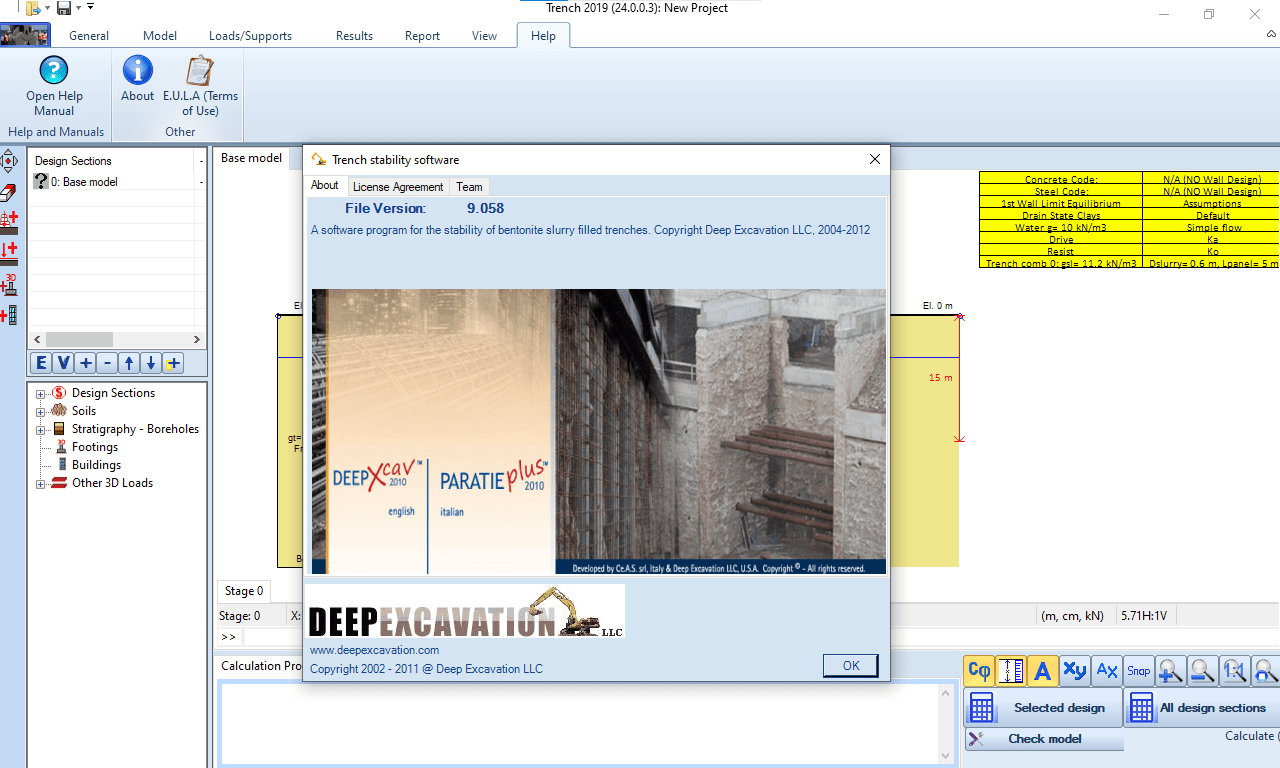Toggle the Ax axis display button
1280x768 pixels.
tap(1107, 671)
